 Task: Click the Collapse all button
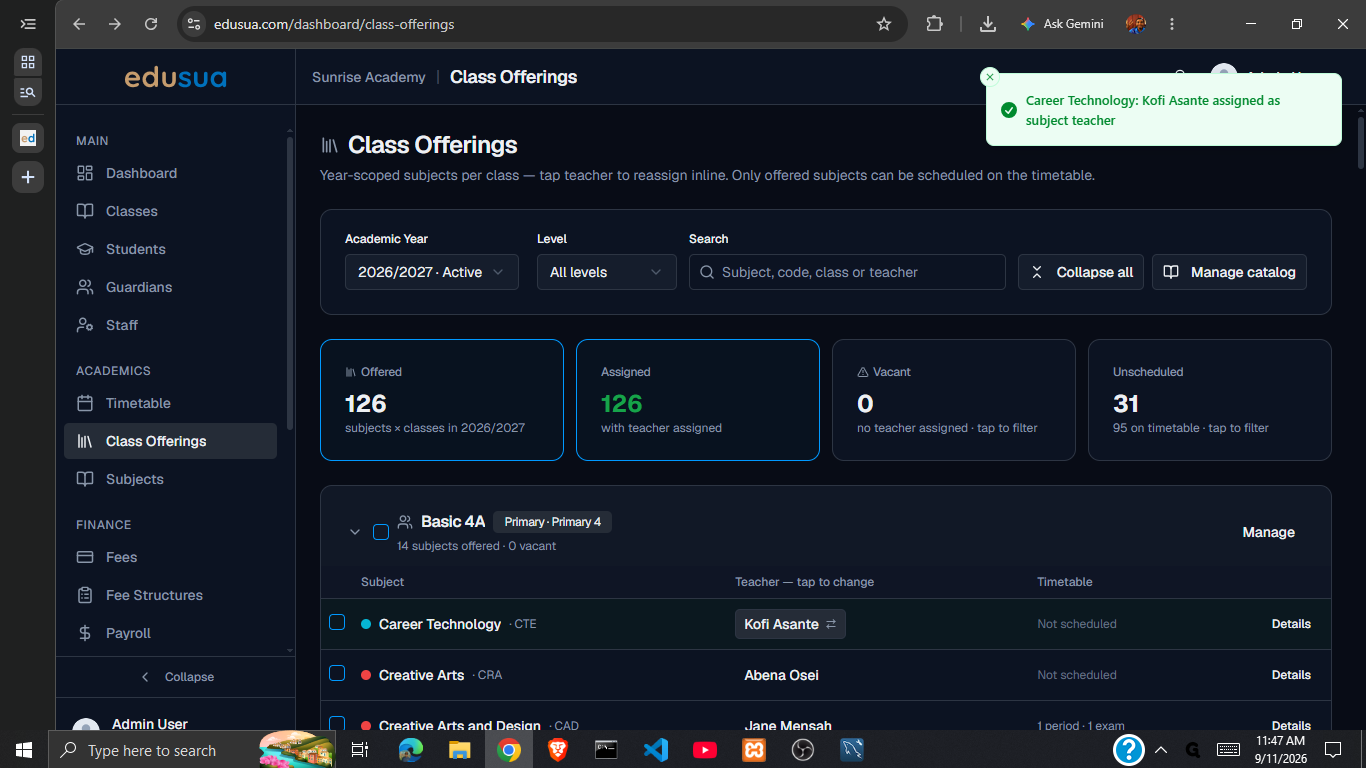[x=1081, y=272]
